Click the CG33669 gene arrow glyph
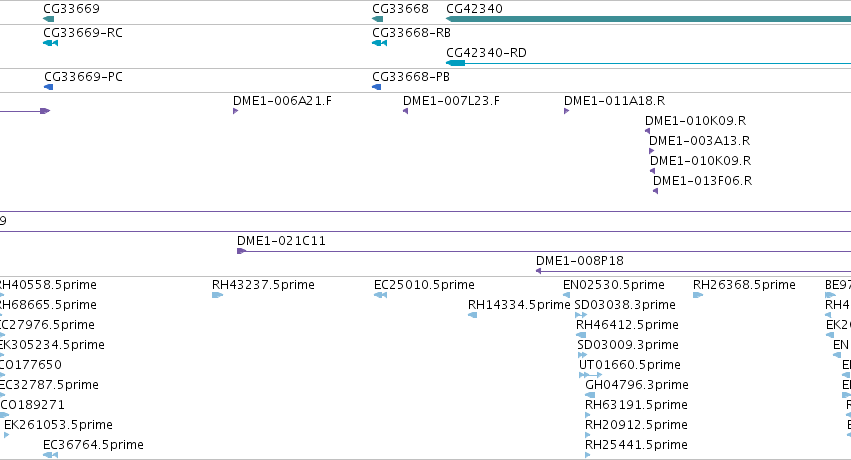This screenshot has height=460, width=851. (x=49, y=19)
